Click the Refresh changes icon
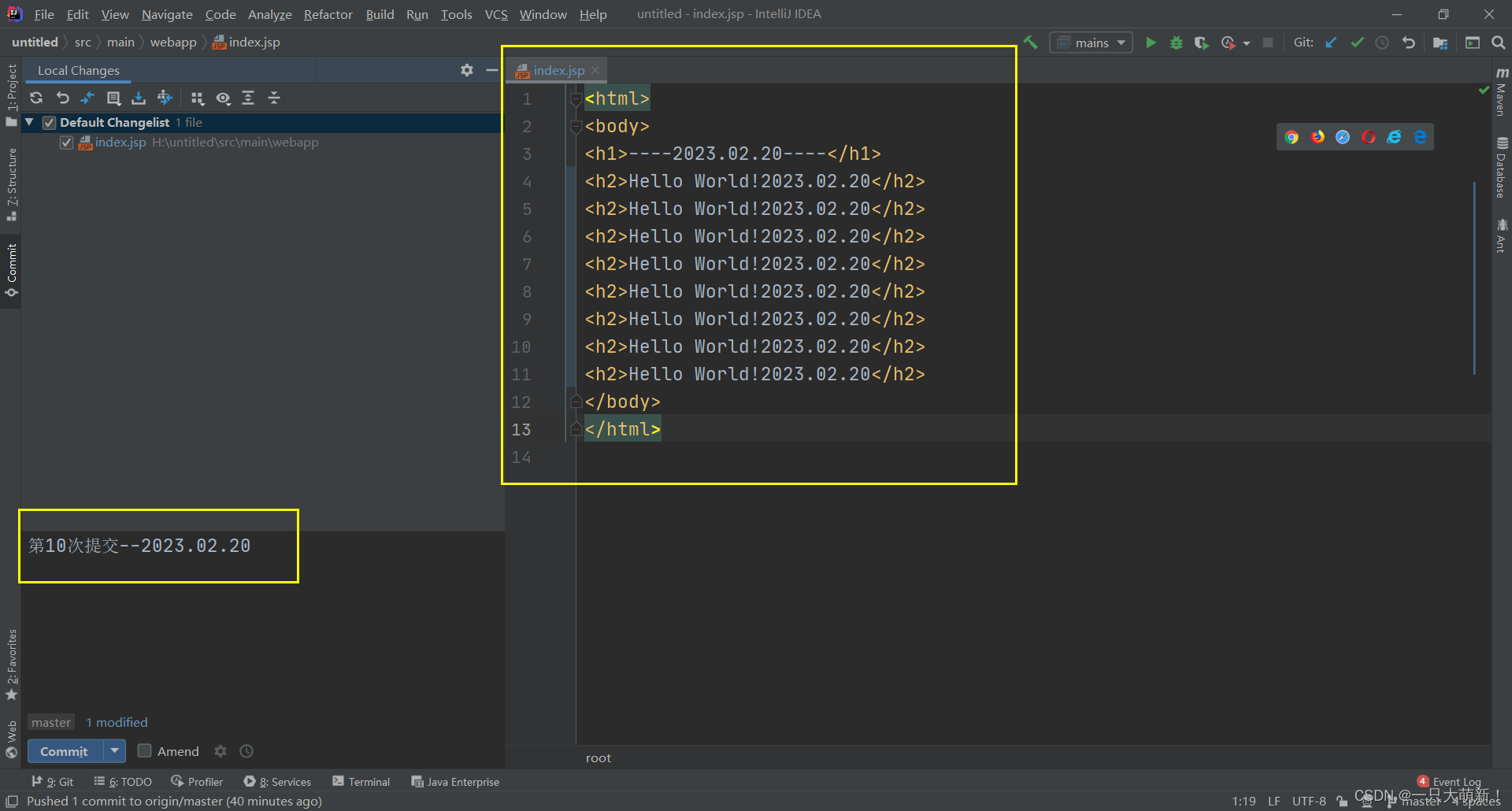The height and width of the screenshot is (811, 1512). tap(36, 98)
